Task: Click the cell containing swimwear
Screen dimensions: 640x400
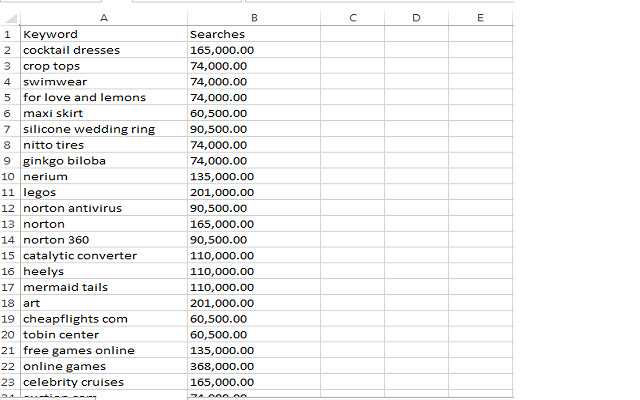Action: point(104,82)
